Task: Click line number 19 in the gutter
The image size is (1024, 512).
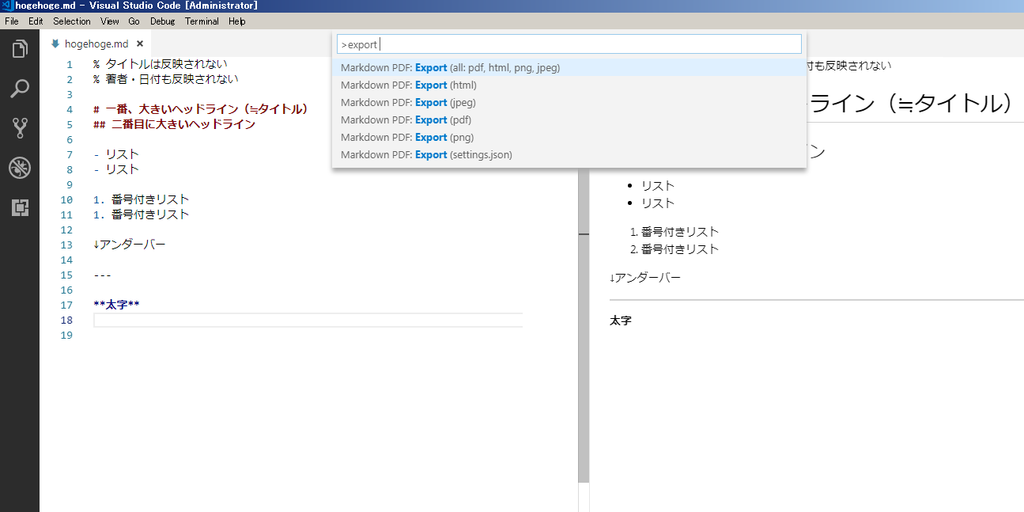Action: pos(66,334)
